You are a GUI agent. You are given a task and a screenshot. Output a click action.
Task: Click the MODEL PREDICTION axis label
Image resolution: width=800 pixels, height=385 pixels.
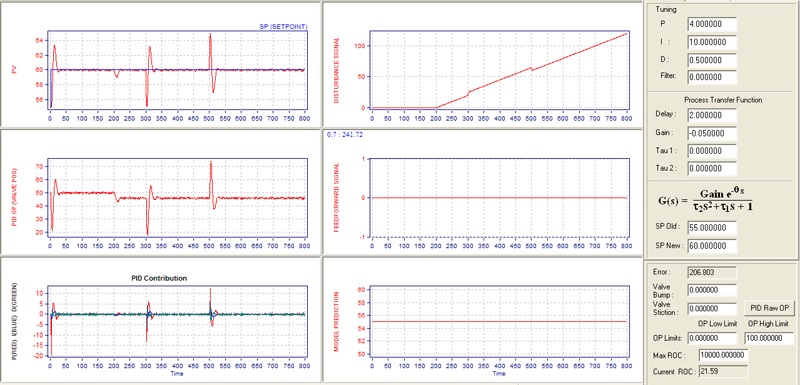[x=337, y=322]
